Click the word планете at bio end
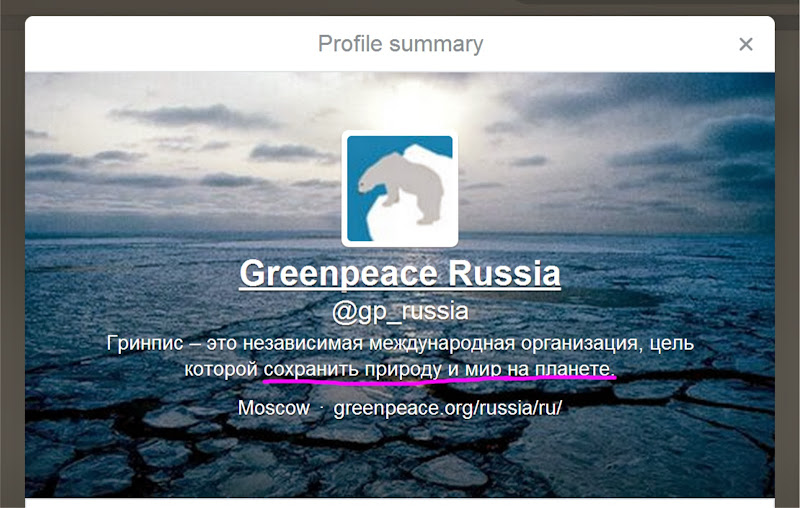 pos(575,369)
